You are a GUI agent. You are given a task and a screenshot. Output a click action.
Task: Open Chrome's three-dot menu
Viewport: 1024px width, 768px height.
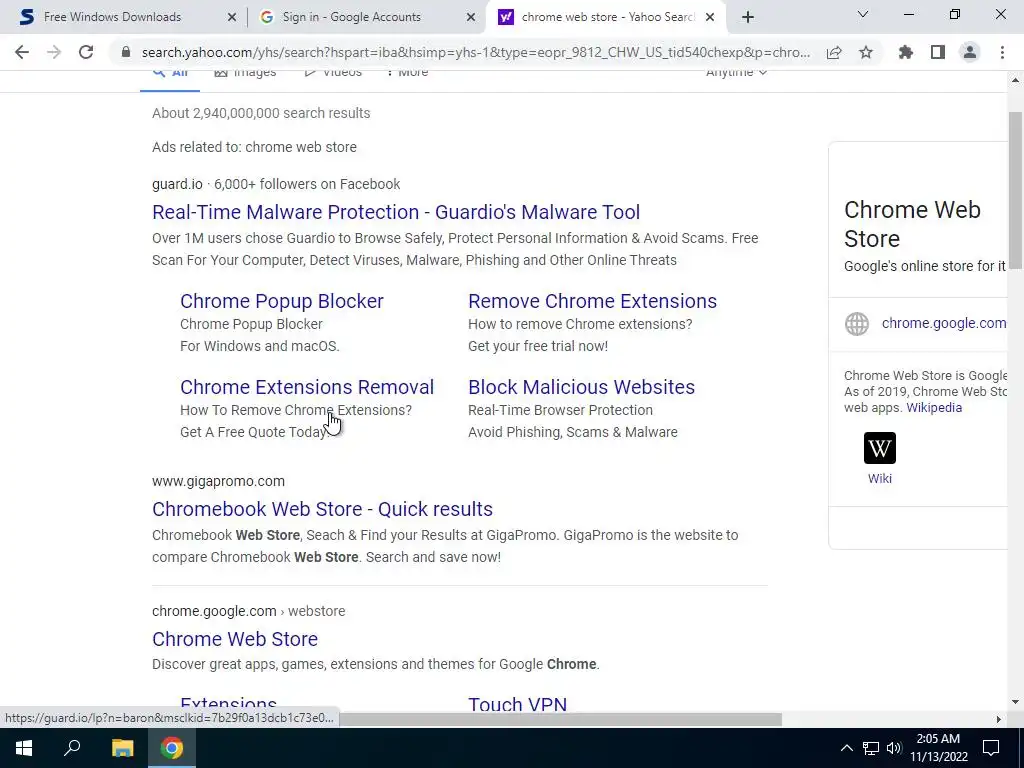point(1002,52)
